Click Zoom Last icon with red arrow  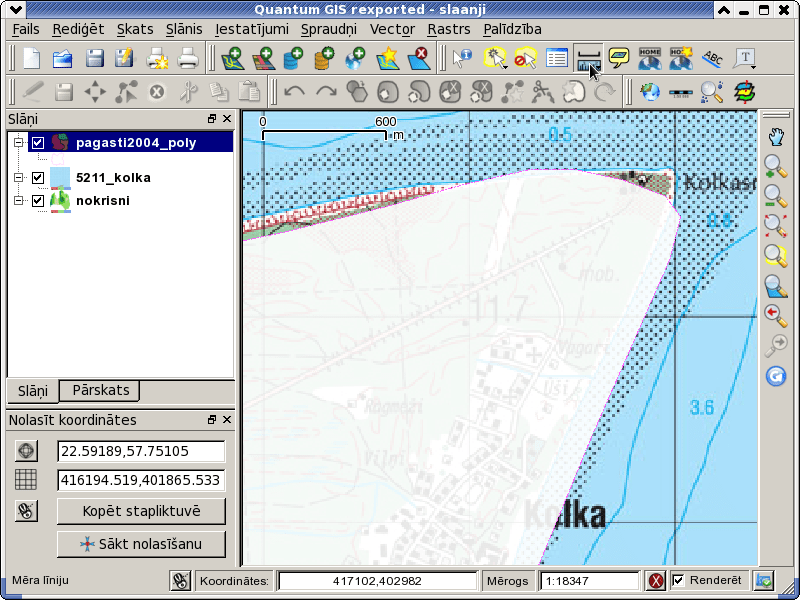(x=776, y=316)
